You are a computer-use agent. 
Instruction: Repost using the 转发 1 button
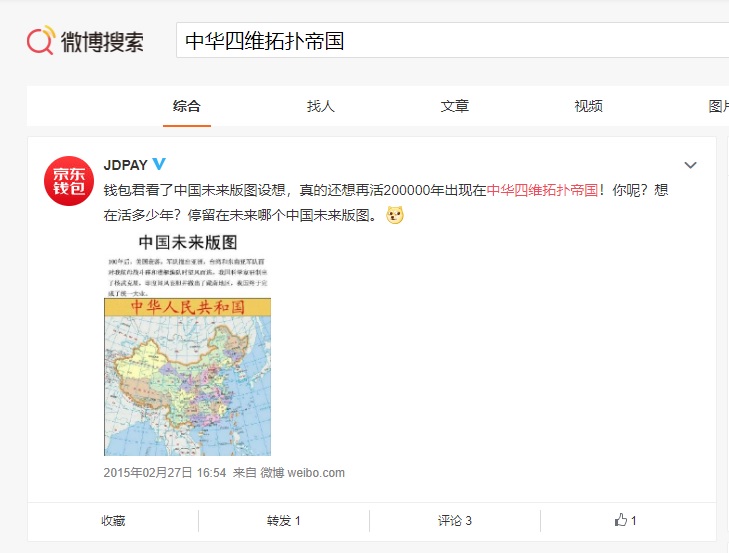(x=284, y=520)
